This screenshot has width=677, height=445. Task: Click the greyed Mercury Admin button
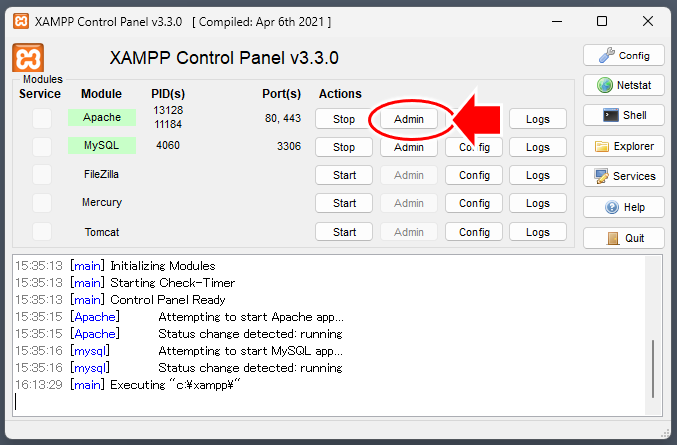tap(408, 203)
